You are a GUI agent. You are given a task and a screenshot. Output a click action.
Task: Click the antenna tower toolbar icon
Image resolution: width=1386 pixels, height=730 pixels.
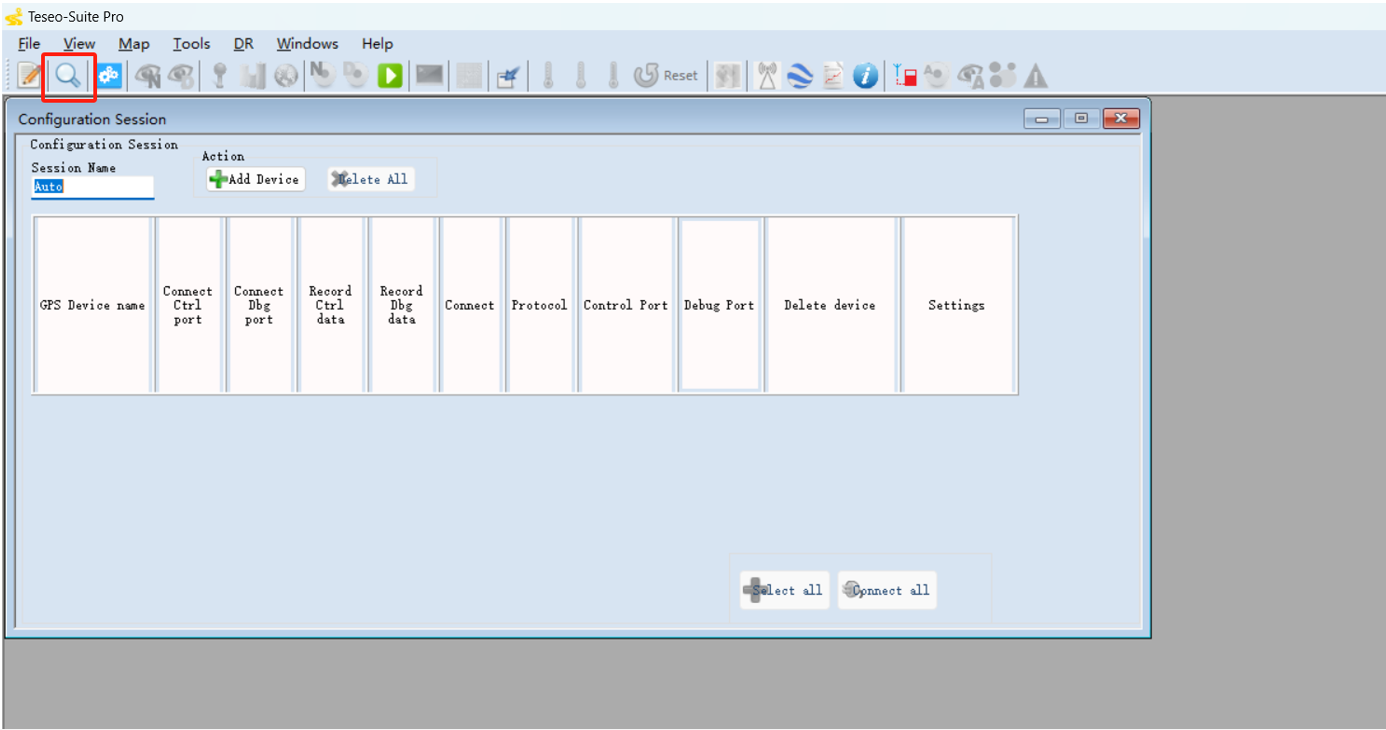(767, 76)
